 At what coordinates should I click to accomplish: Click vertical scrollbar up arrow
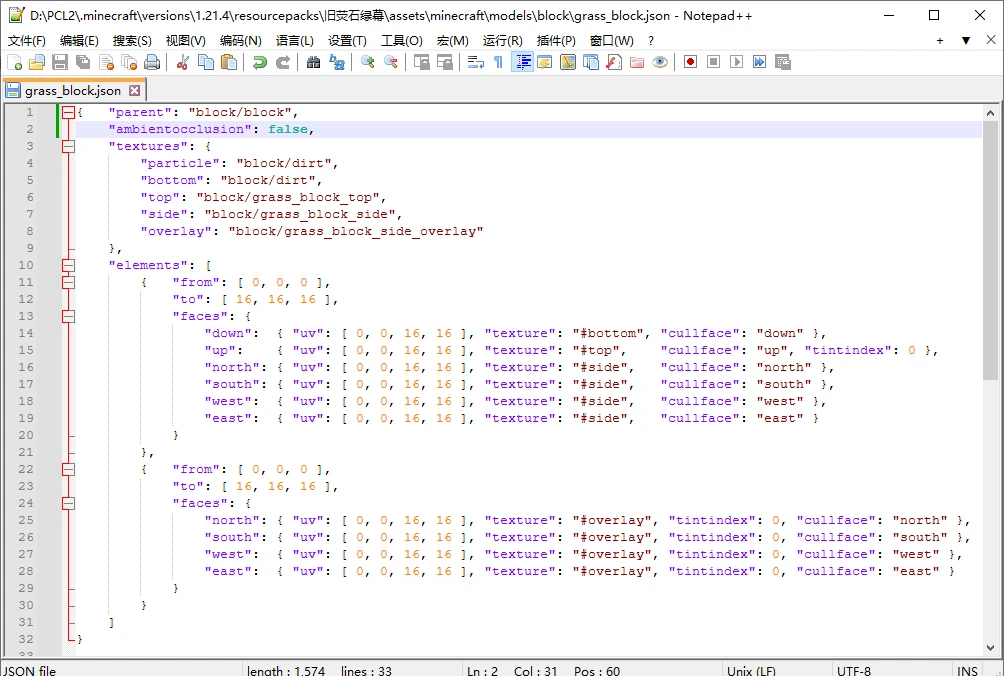click(991, 113)
